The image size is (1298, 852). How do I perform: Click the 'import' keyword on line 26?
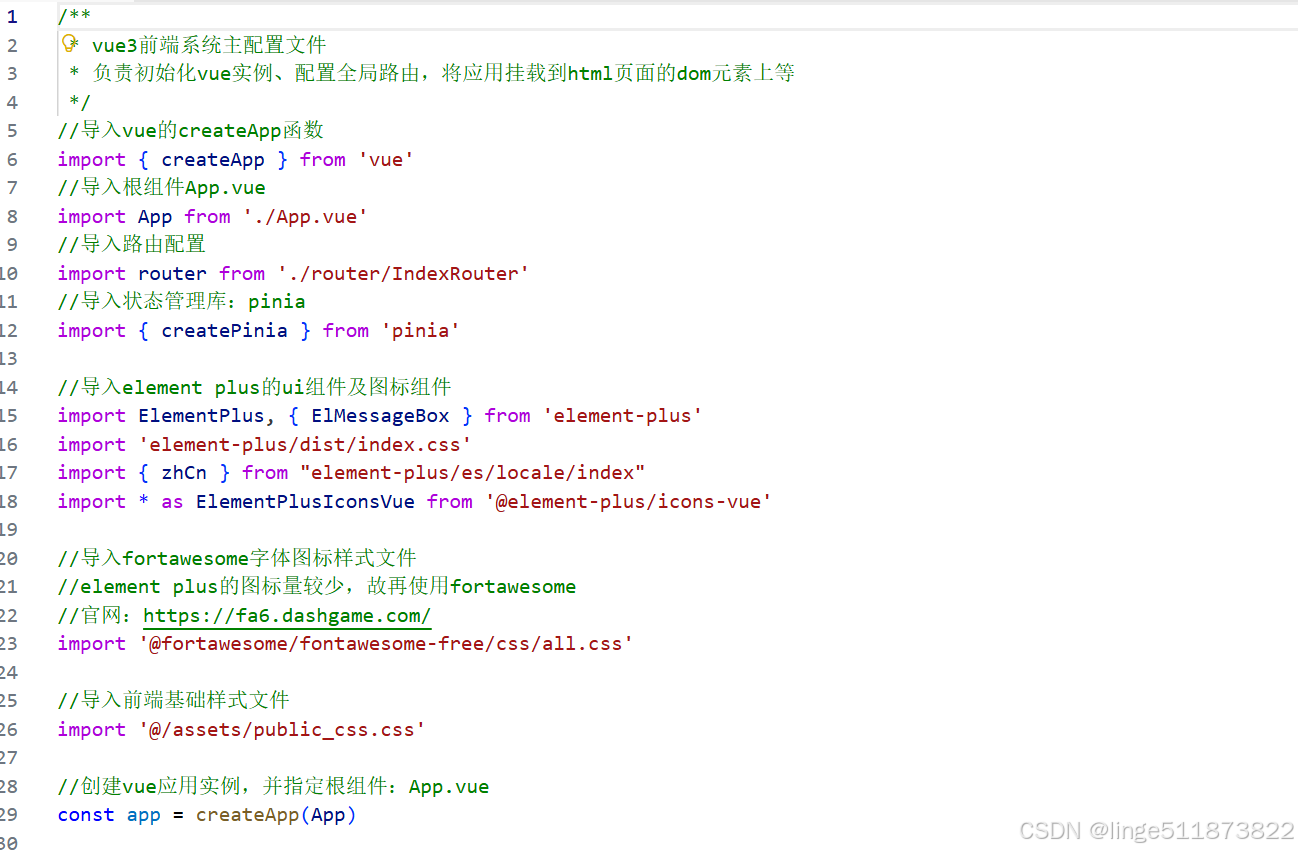[92, 729]
